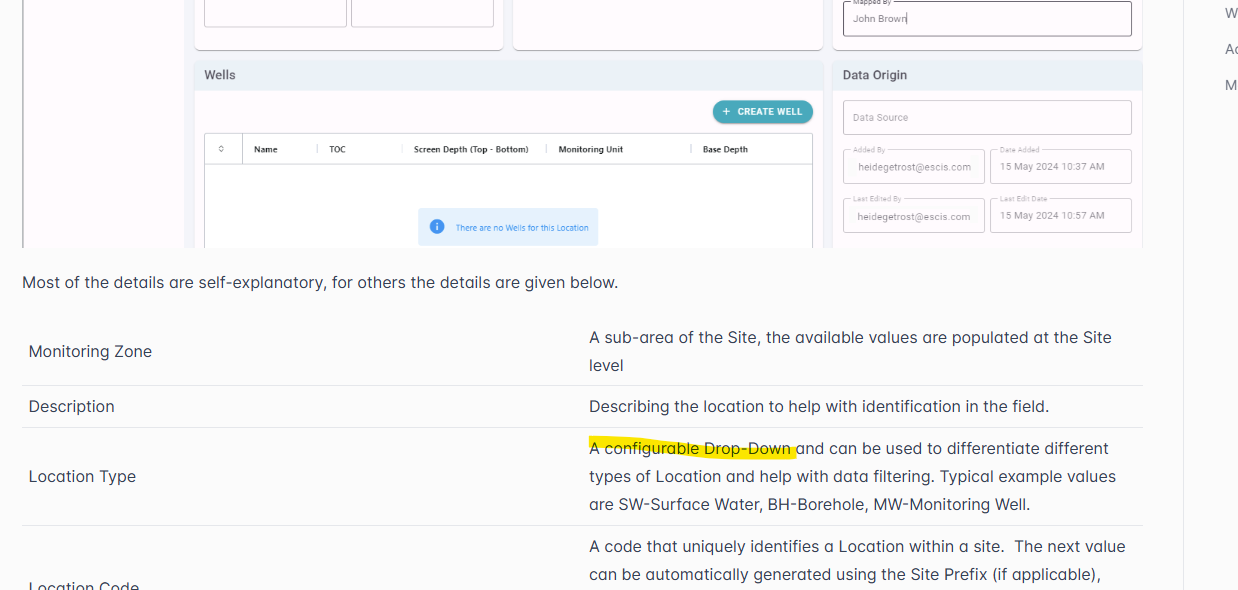Select the Added By email field

click(913, 167)
